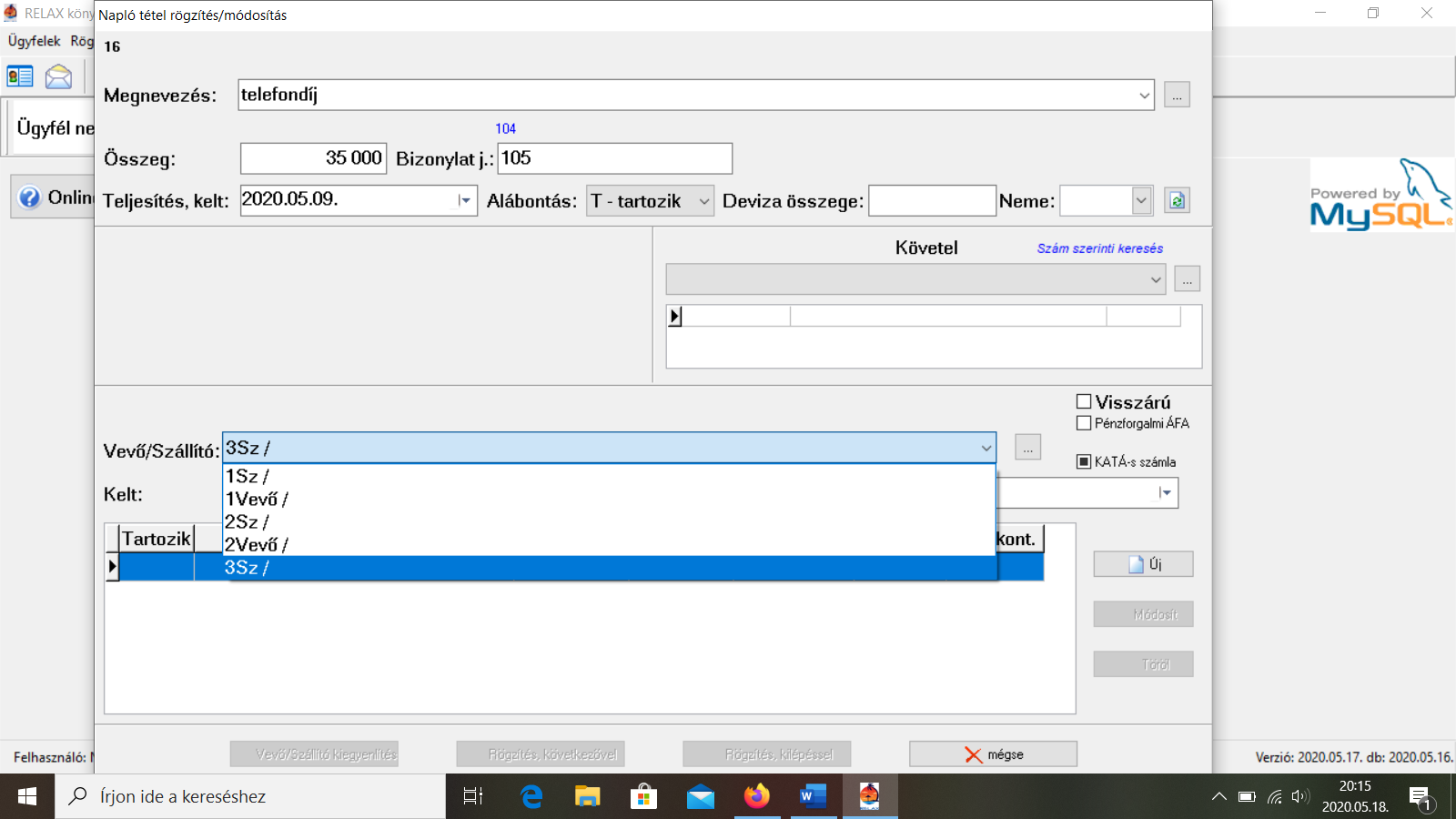
Task: Click taskbar search box Írjon ide a kereséshez
Action: coord(250,796)
